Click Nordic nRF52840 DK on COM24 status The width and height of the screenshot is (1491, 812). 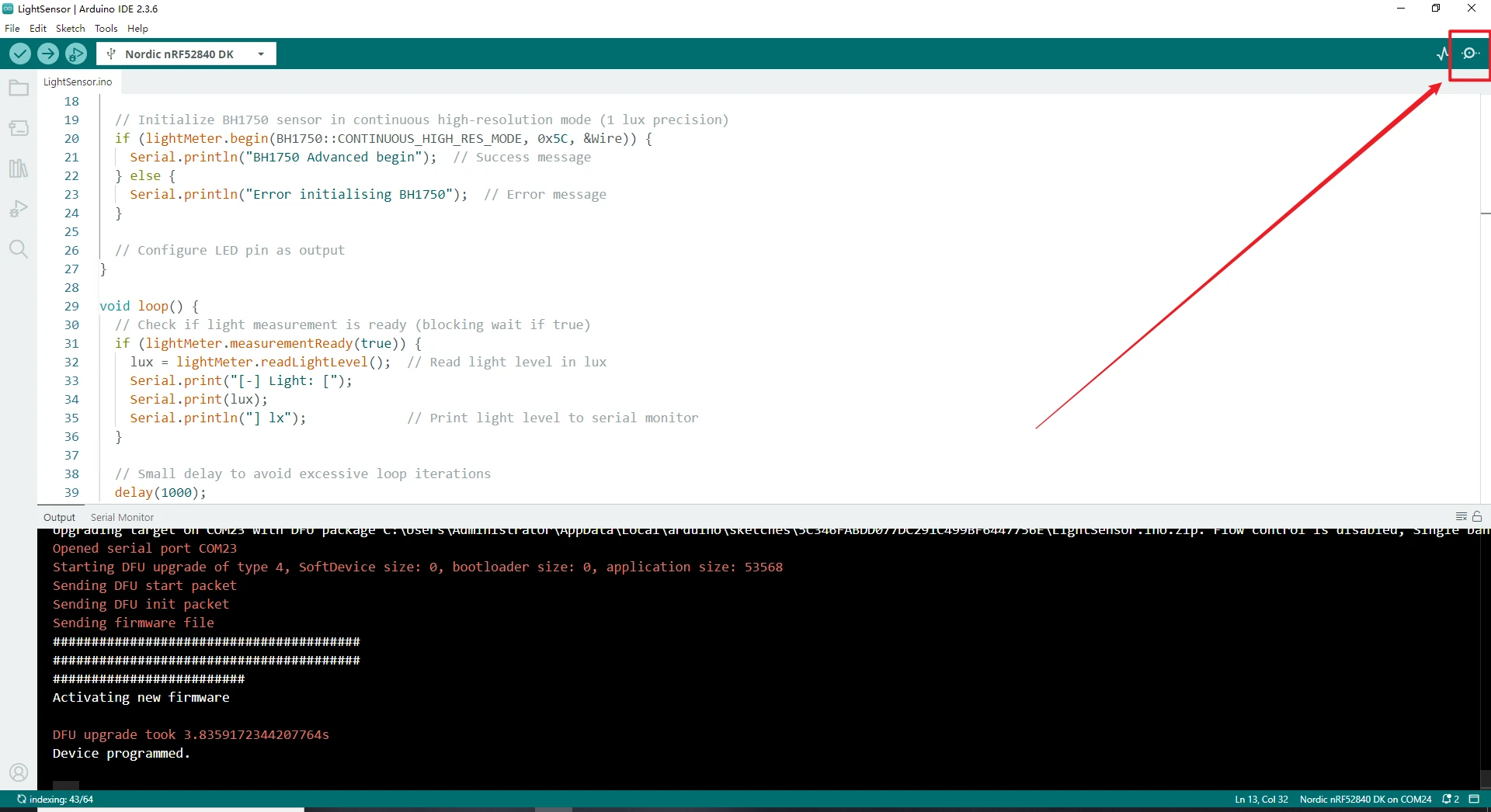coord(1365,799)
